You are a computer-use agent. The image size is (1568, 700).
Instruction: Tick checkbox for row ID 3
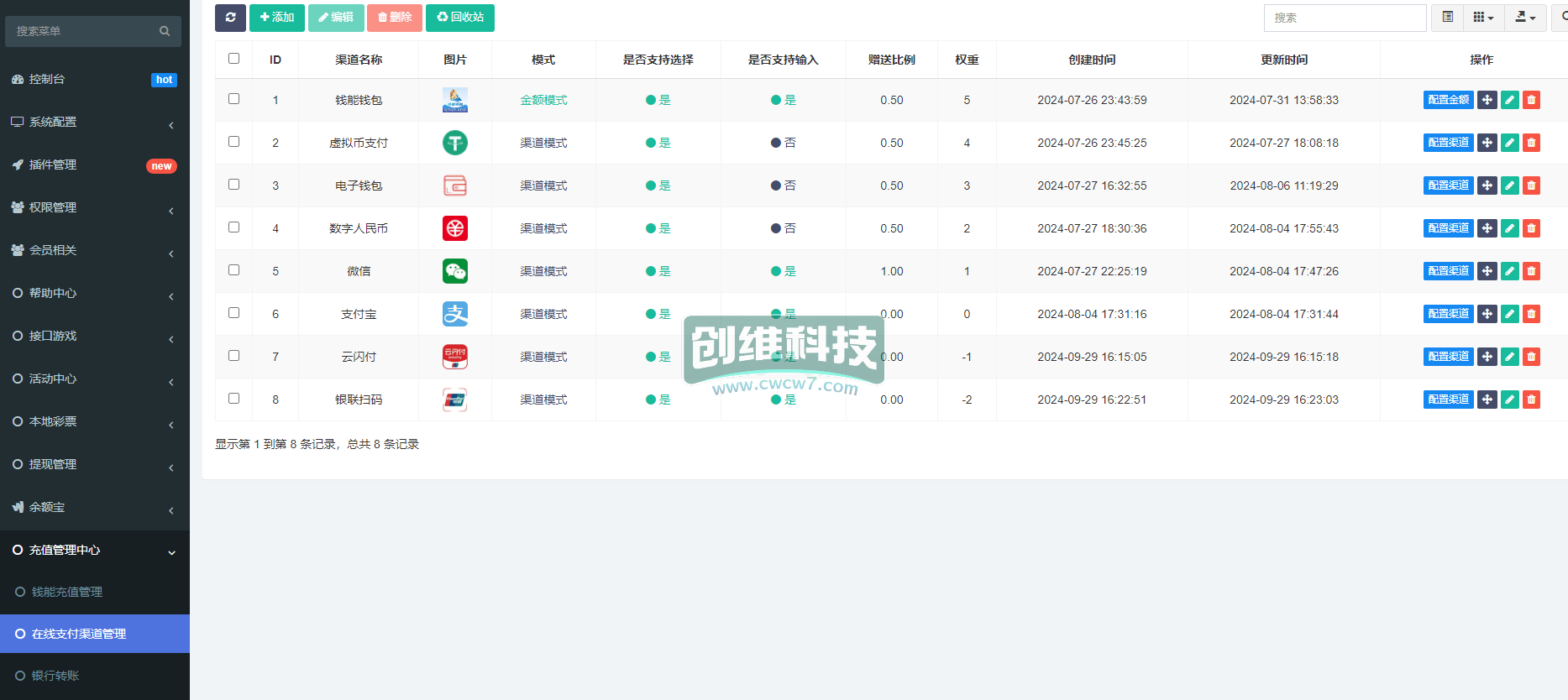[233, 184]
